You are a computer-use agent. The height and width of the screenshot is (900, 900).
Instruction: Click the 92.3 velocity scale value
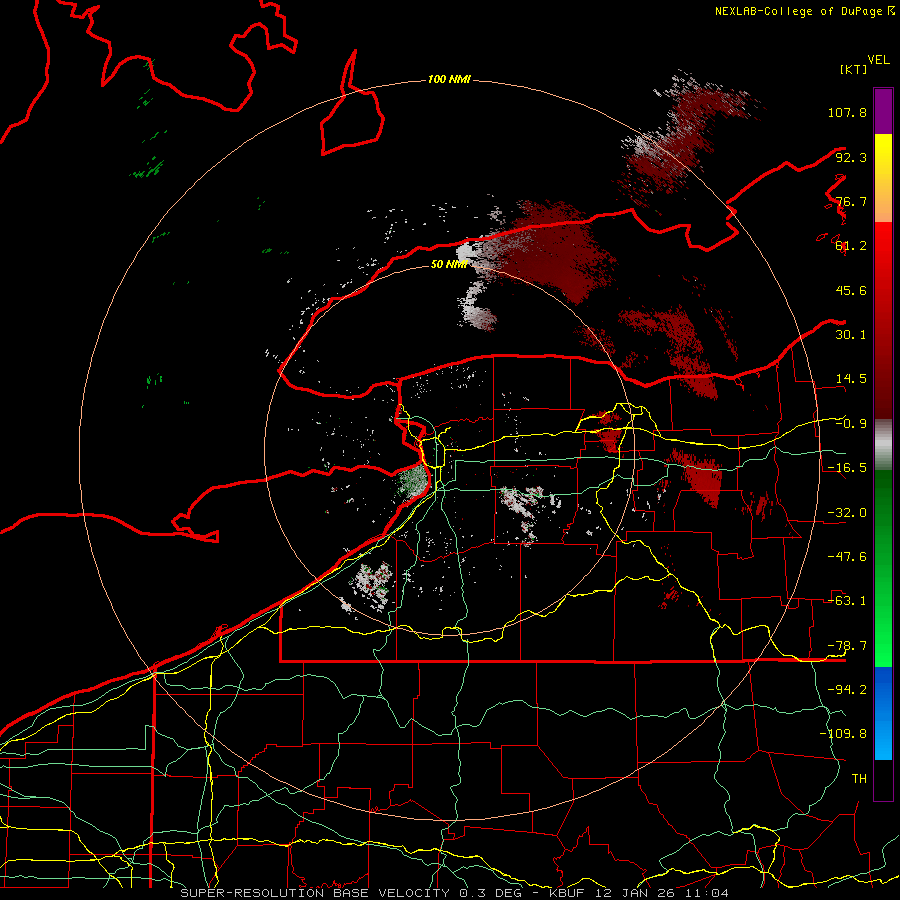851,157
